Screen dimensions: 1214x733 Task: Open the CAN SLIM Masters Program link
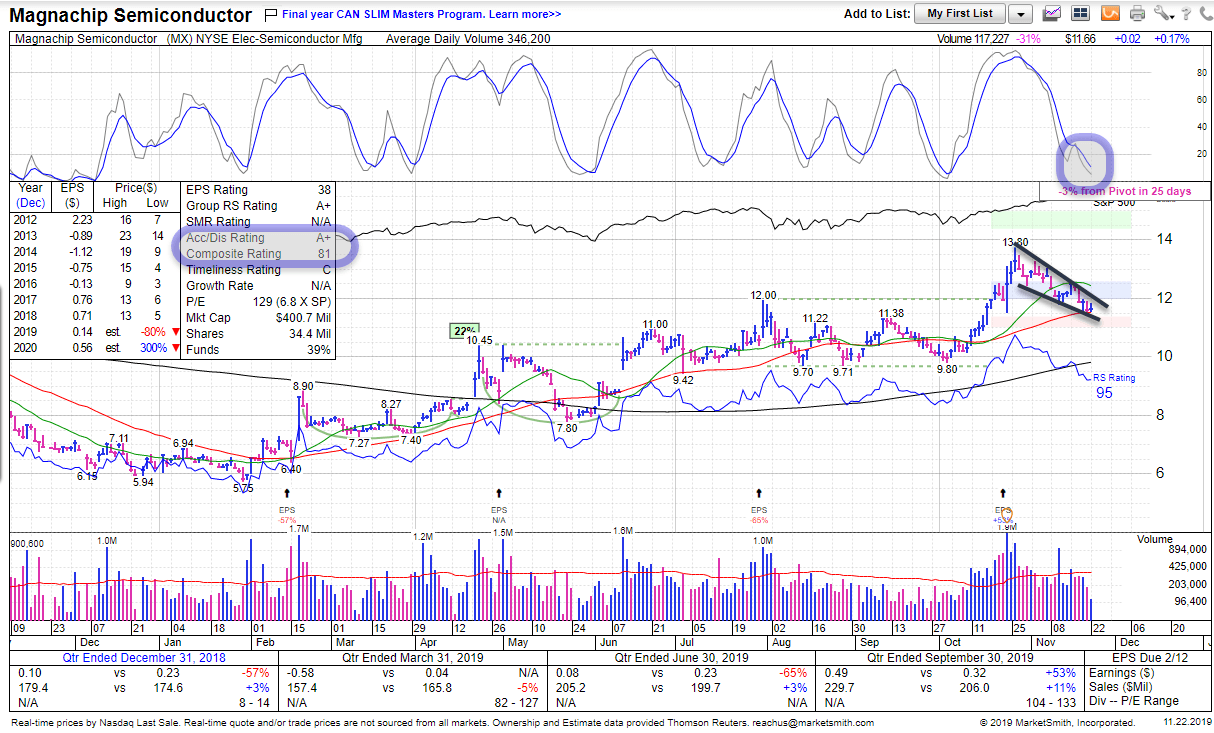click(421, 15)
